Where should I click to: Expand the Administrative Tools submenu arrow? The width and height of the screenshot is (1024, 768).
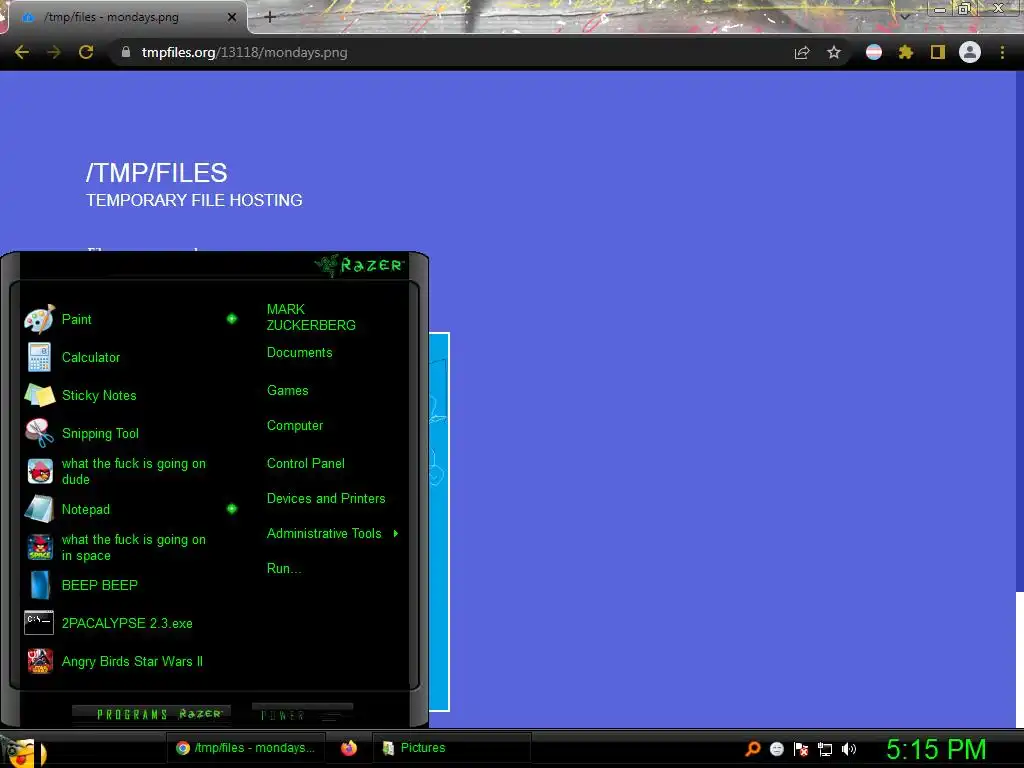pos(396,534)
